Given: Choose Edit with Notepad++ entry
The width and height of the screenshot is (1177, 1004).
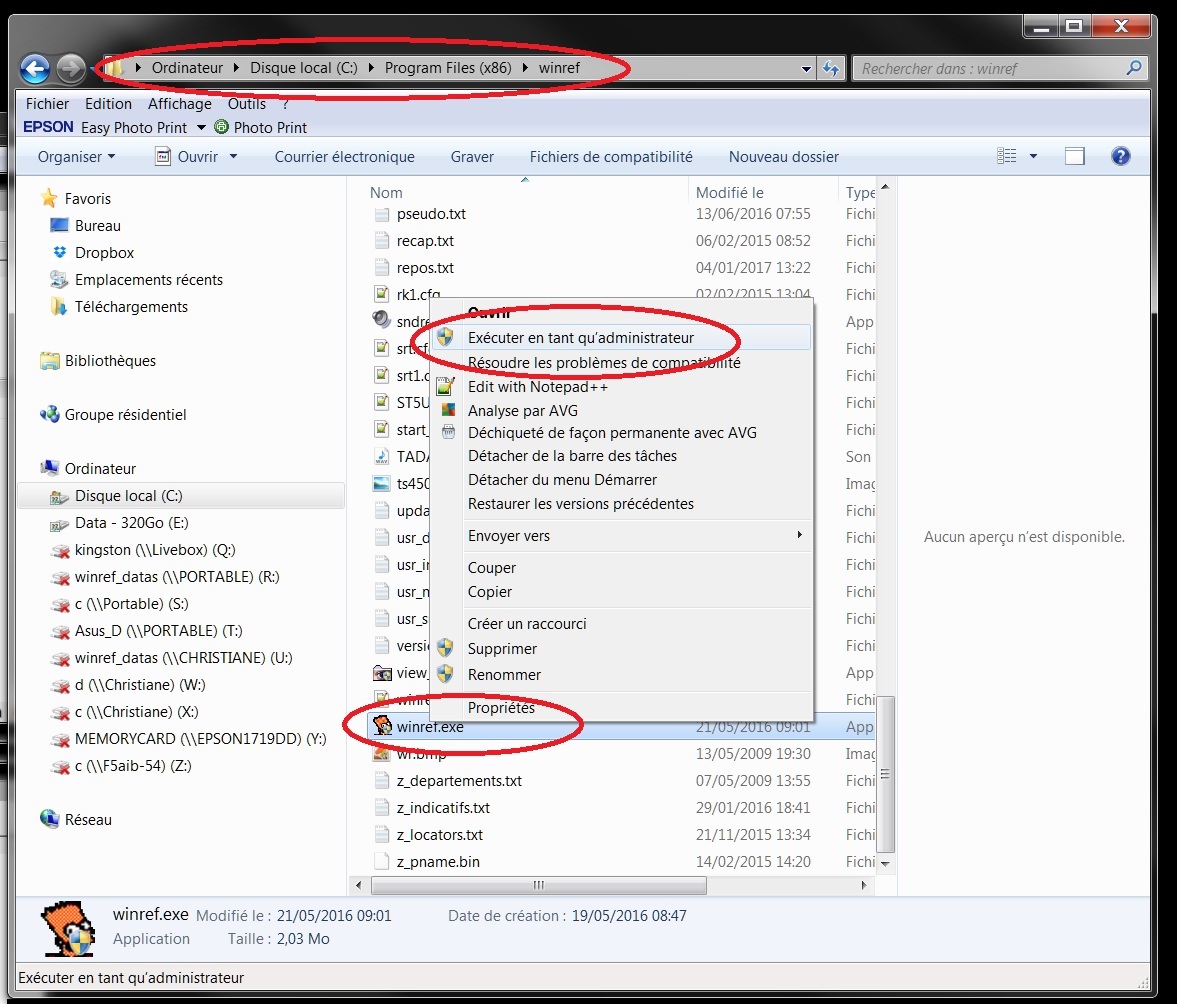Looking at the screenshot, I should [622, 386].
